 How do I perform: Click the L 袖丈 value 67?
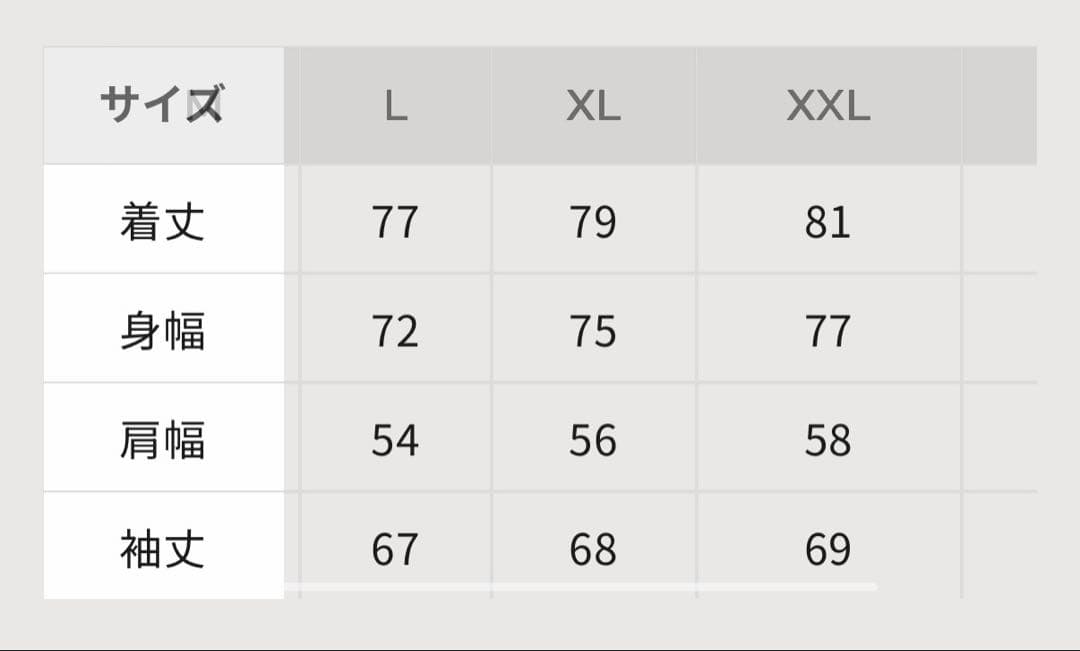395,550
